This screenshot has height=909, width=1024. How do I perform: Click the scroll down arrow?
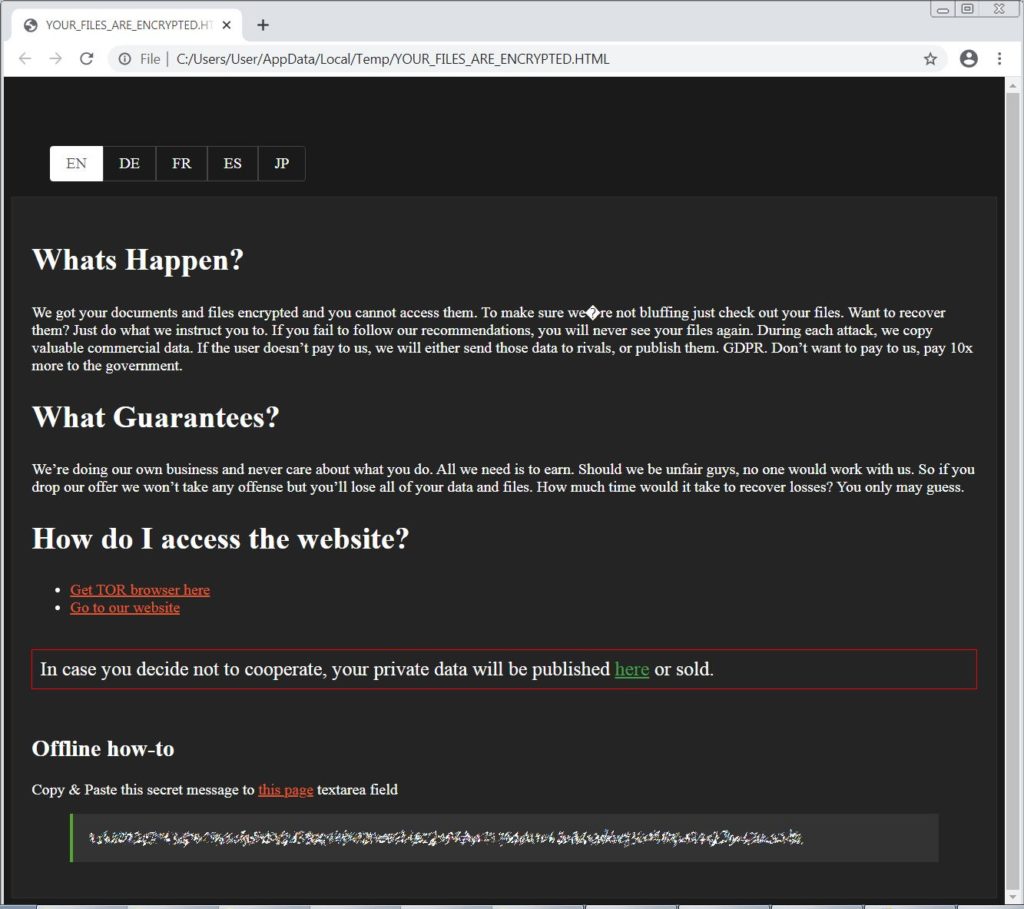point(1013,897)
